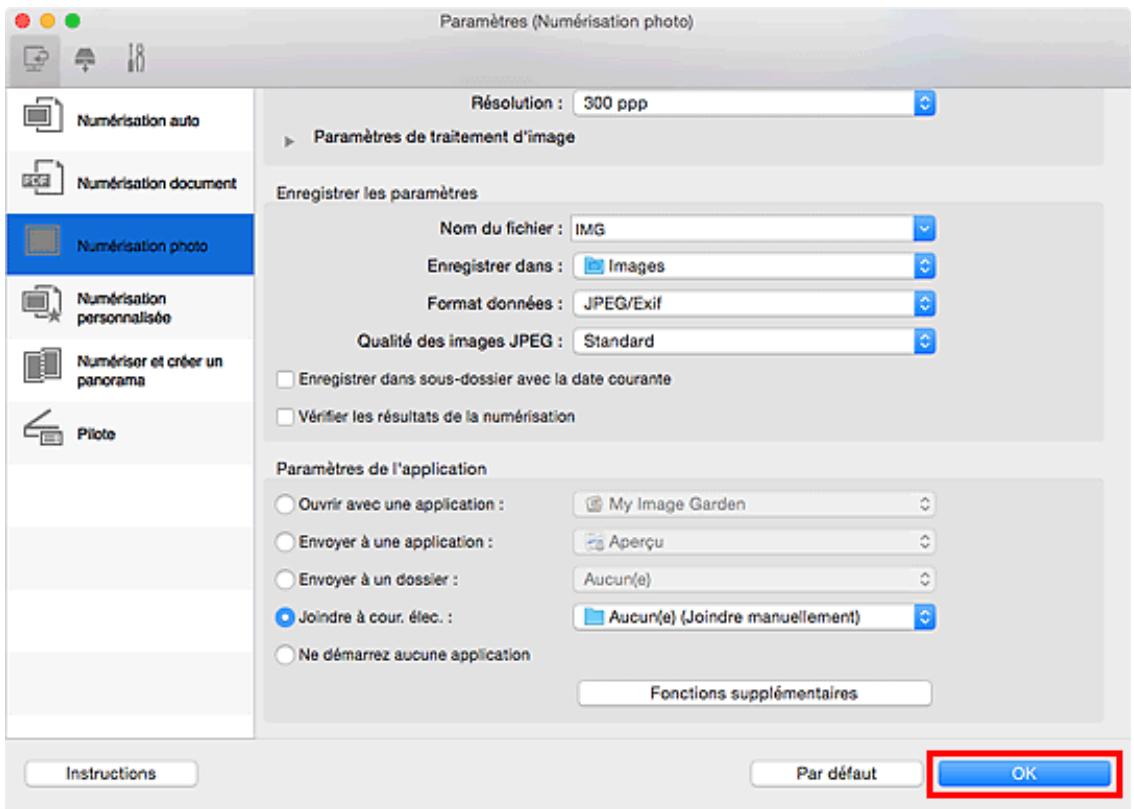Click the Instructions button

click(111, 774)
